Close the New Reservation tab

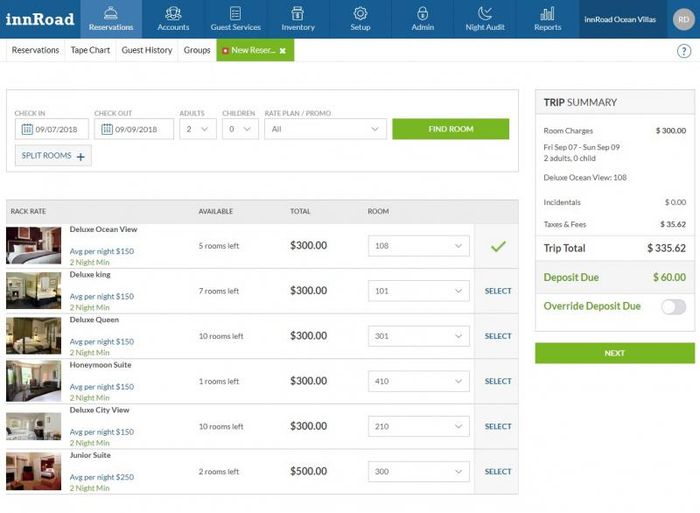pos(283,51)
